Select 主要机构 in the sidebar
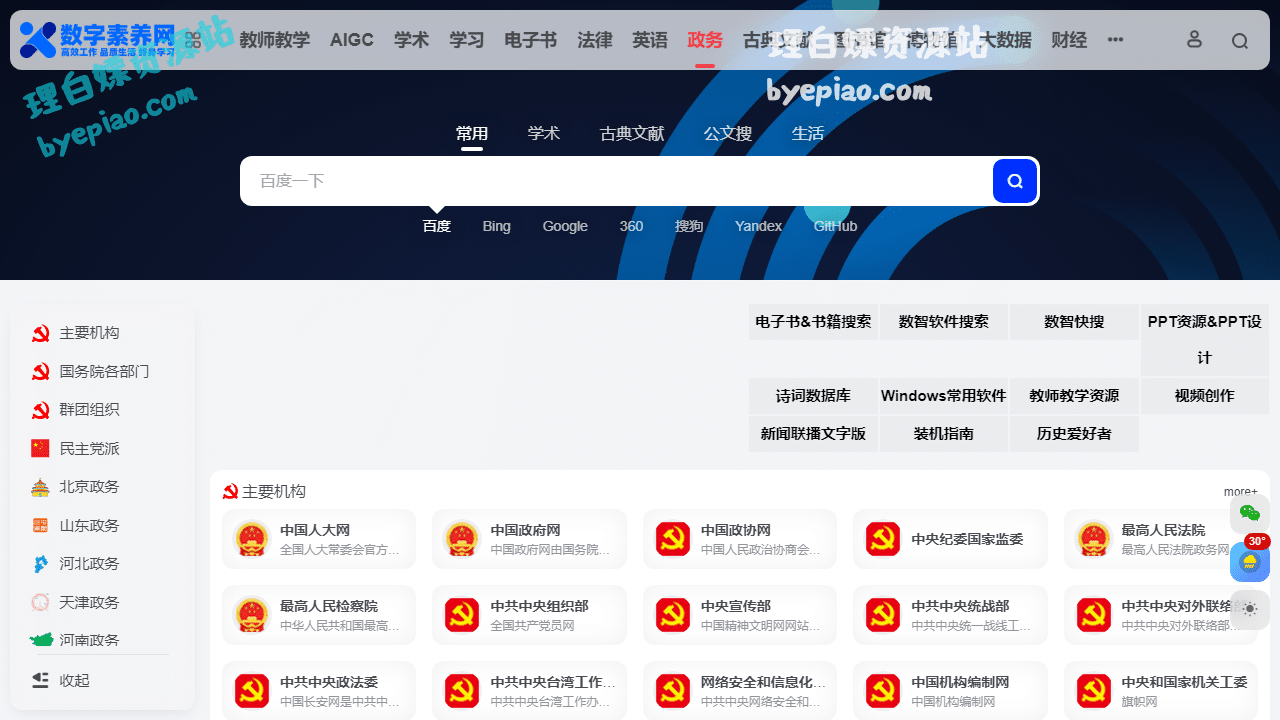Image resolution: width=1280 pixels, height=720 pixels. [x=90, y=333]
